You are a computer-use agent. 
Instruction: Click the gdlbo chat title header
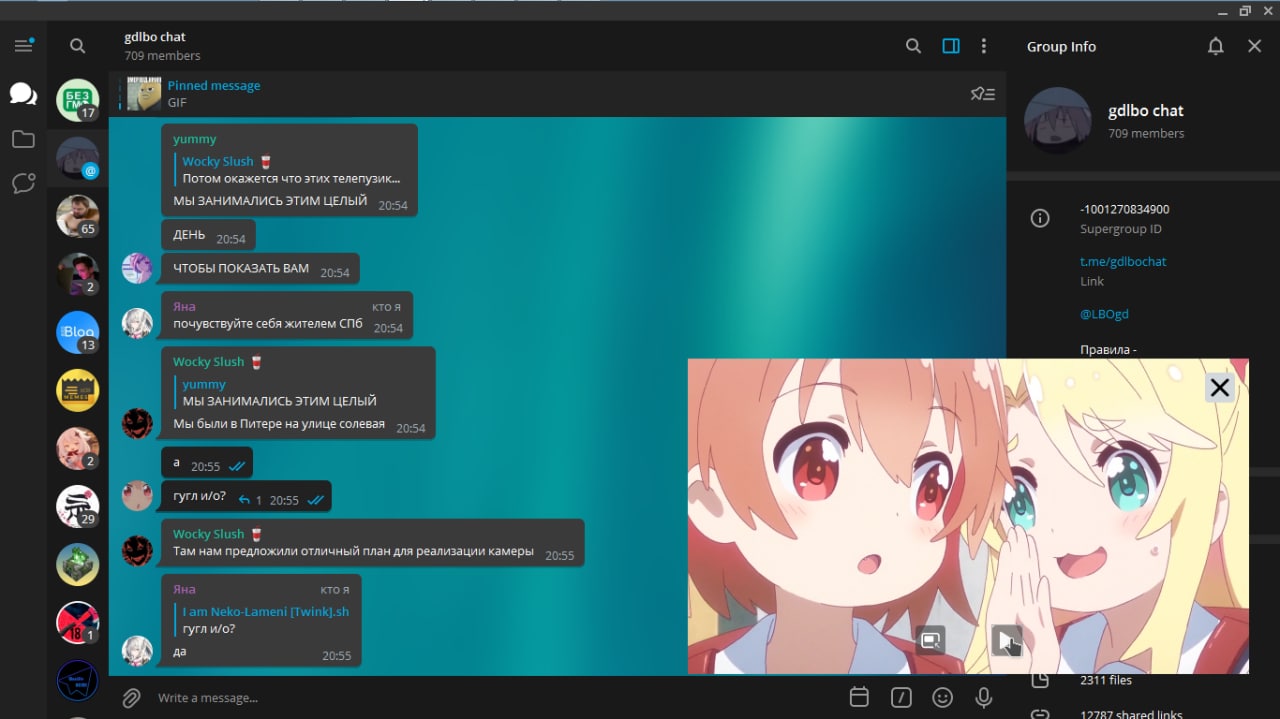[155, 37]
